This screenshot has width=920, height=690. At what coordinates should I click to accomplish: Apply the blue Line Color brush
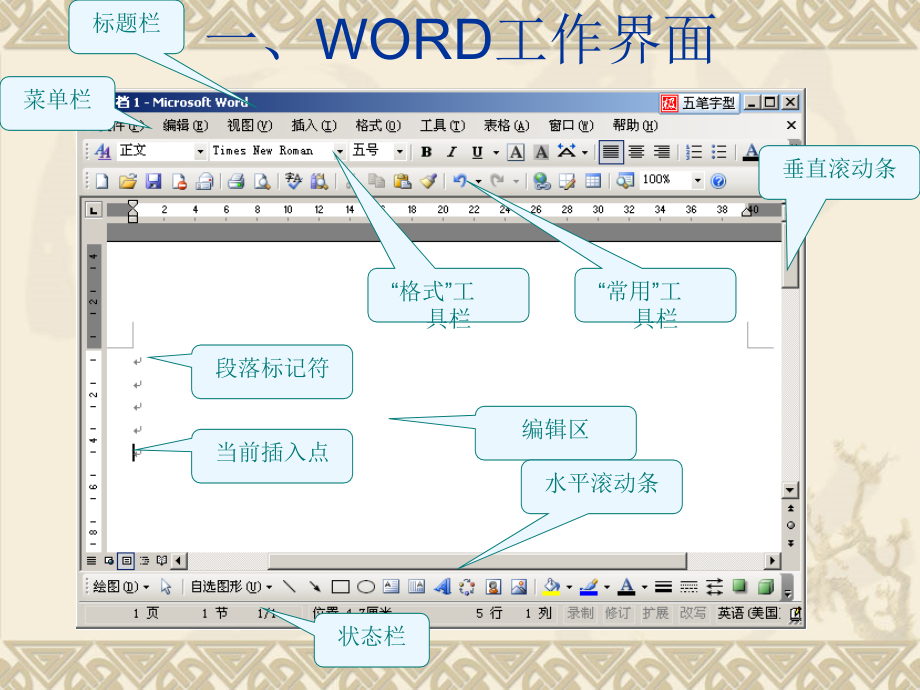click(x=588, y=586)
